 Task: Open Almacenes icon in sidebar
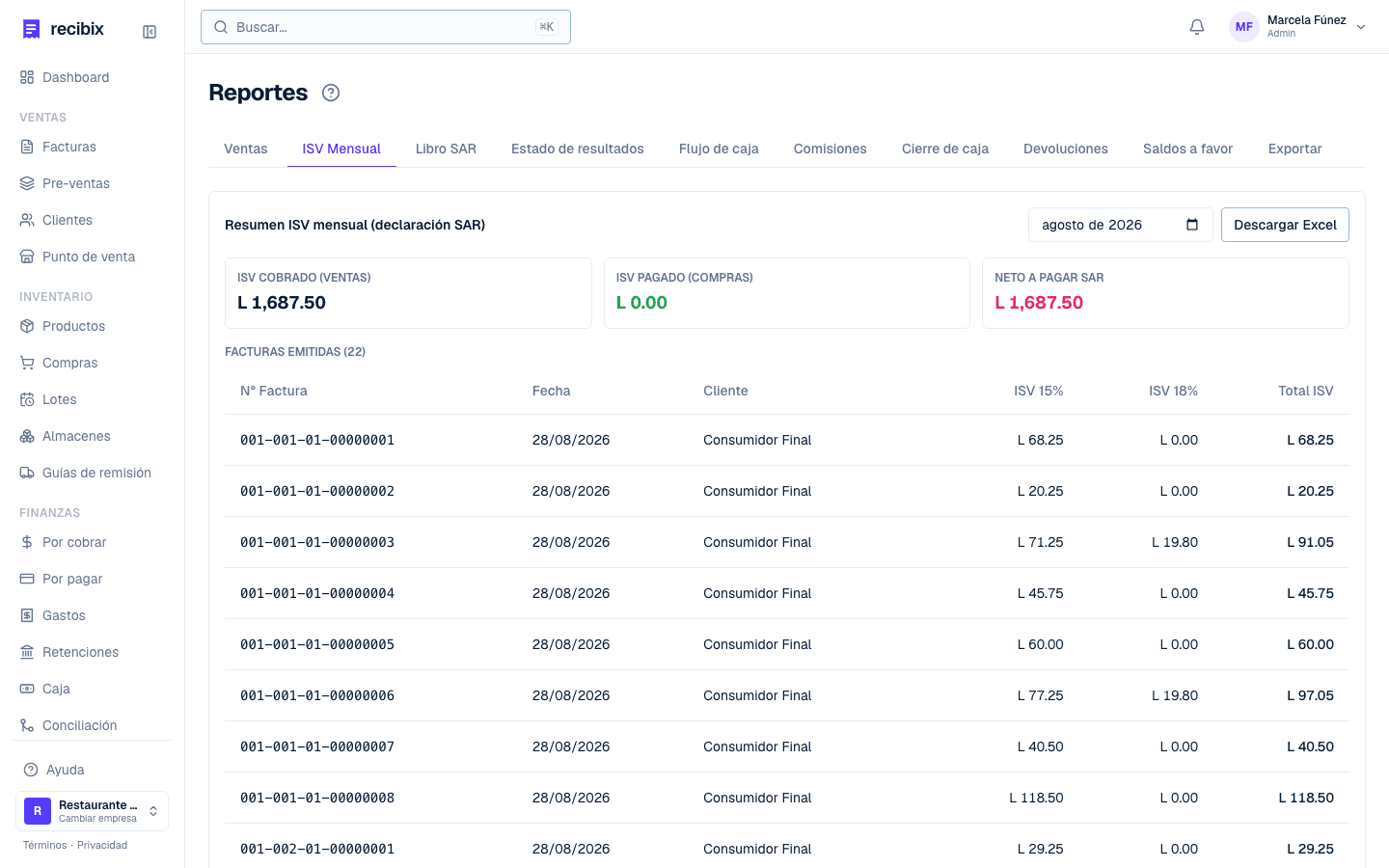pos(27,436)
